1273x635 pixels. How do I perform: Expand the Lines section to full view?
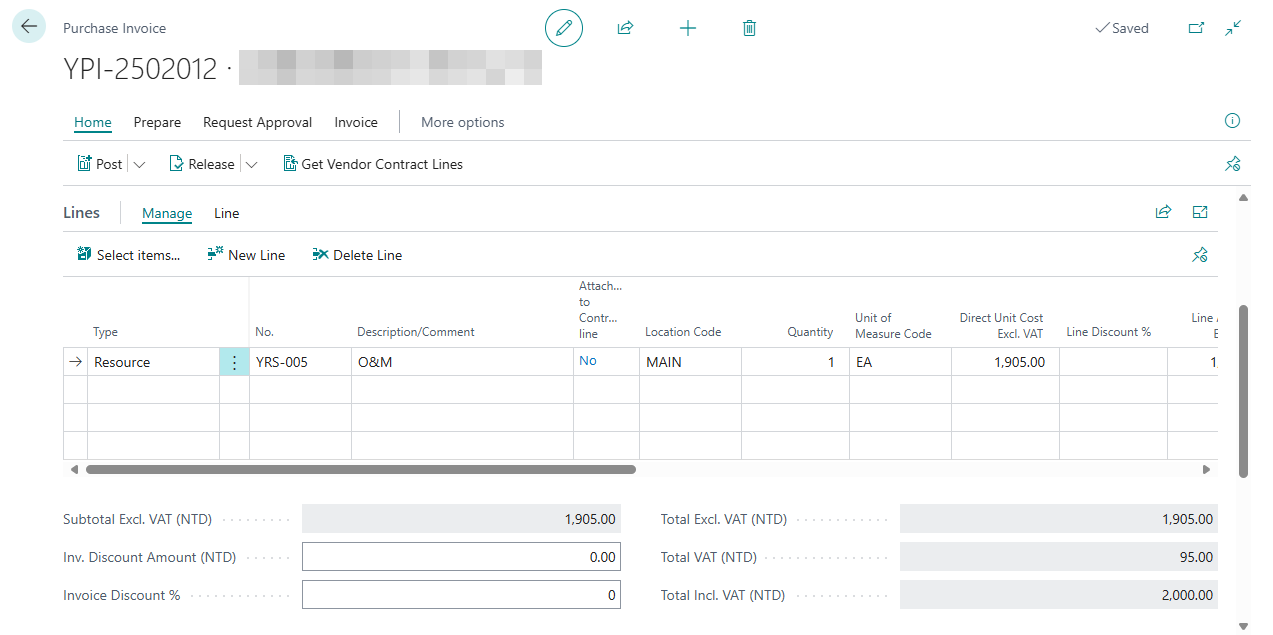coord(1200,212)
